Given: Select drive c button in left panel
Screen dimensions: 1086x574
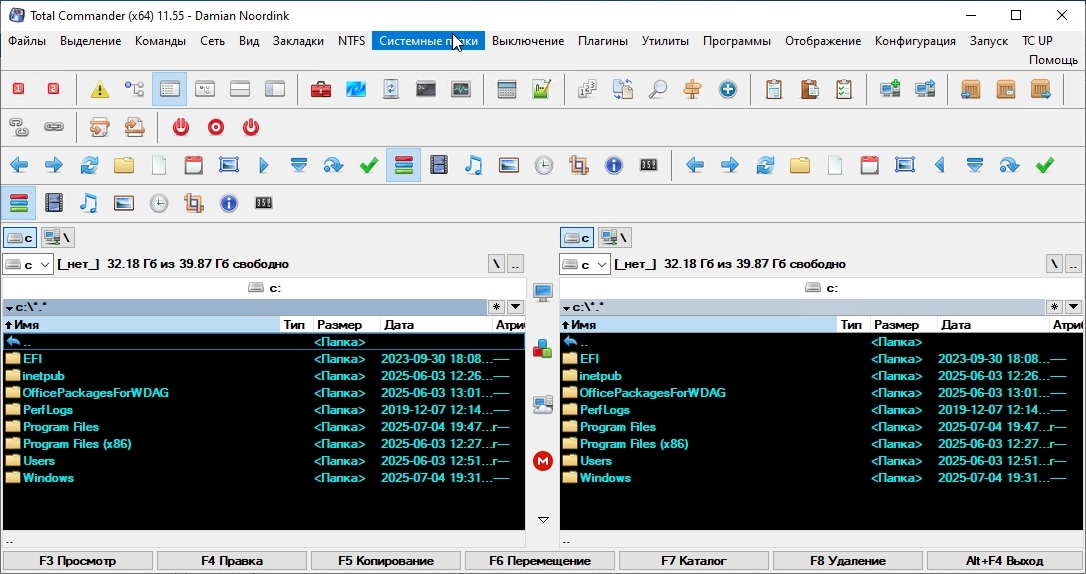Looking at the screenshot, I should coord(19,237).
